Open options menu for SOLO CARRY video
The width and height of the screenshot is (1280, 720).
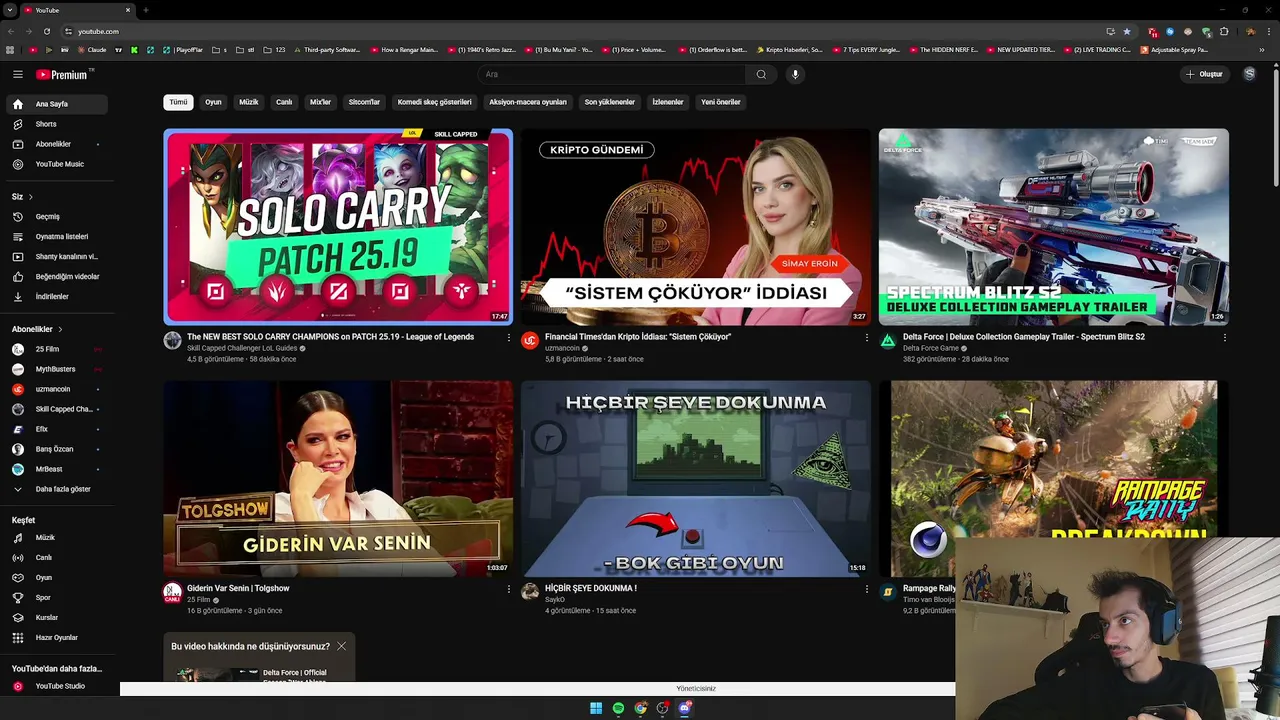pos(508,338)
